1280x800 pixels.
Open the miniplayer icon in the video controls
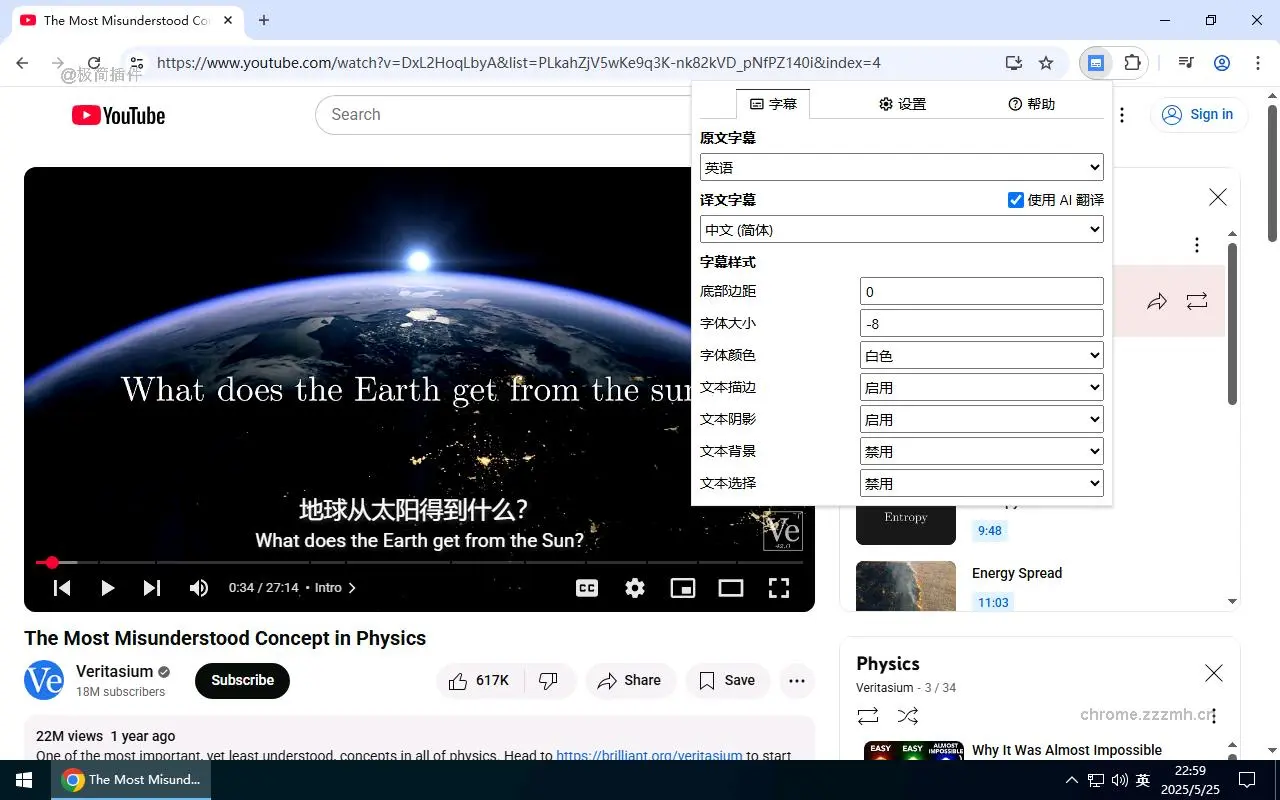pos(683,588)
